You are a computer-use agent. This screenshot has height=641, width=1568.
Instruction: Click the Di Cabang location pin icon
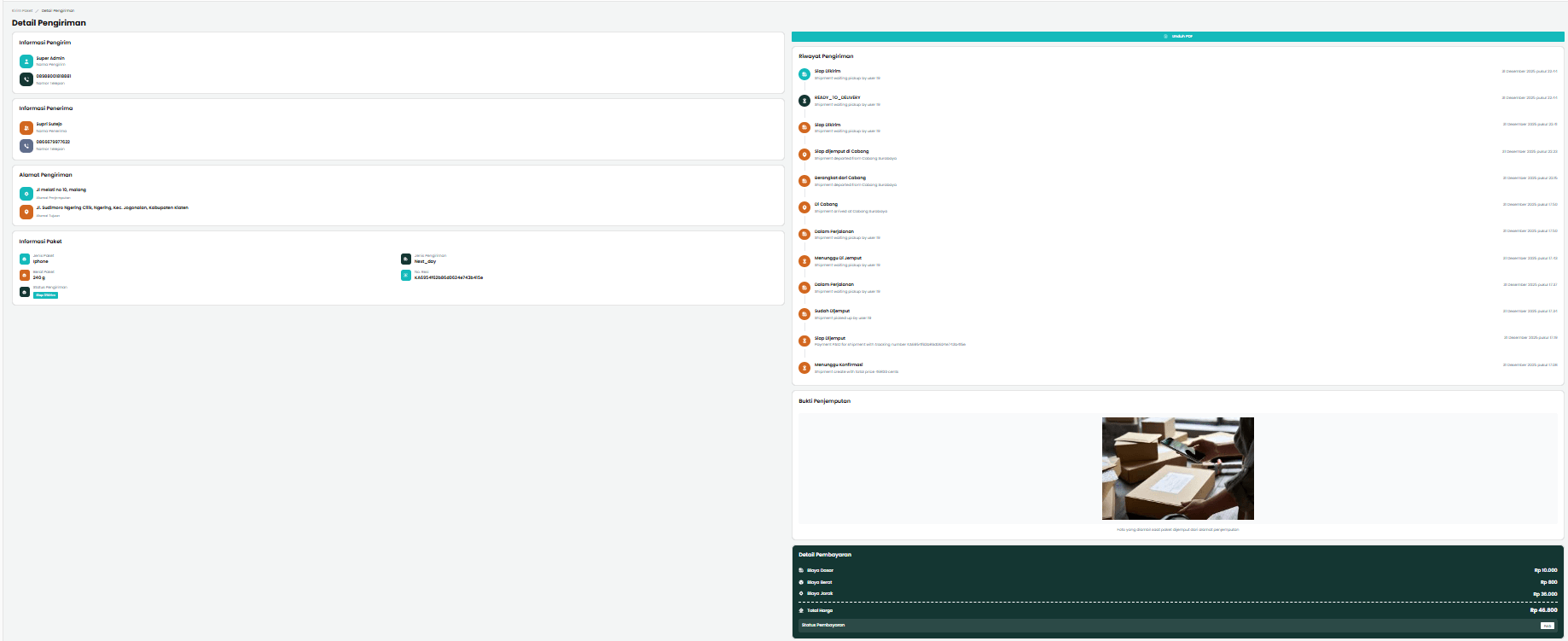(804, 207)
